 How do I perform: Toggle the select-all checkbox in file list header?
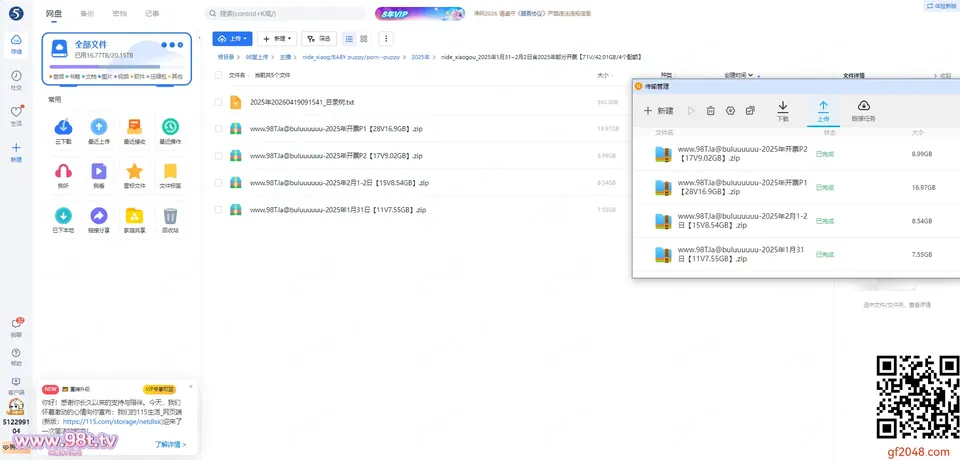219,75
